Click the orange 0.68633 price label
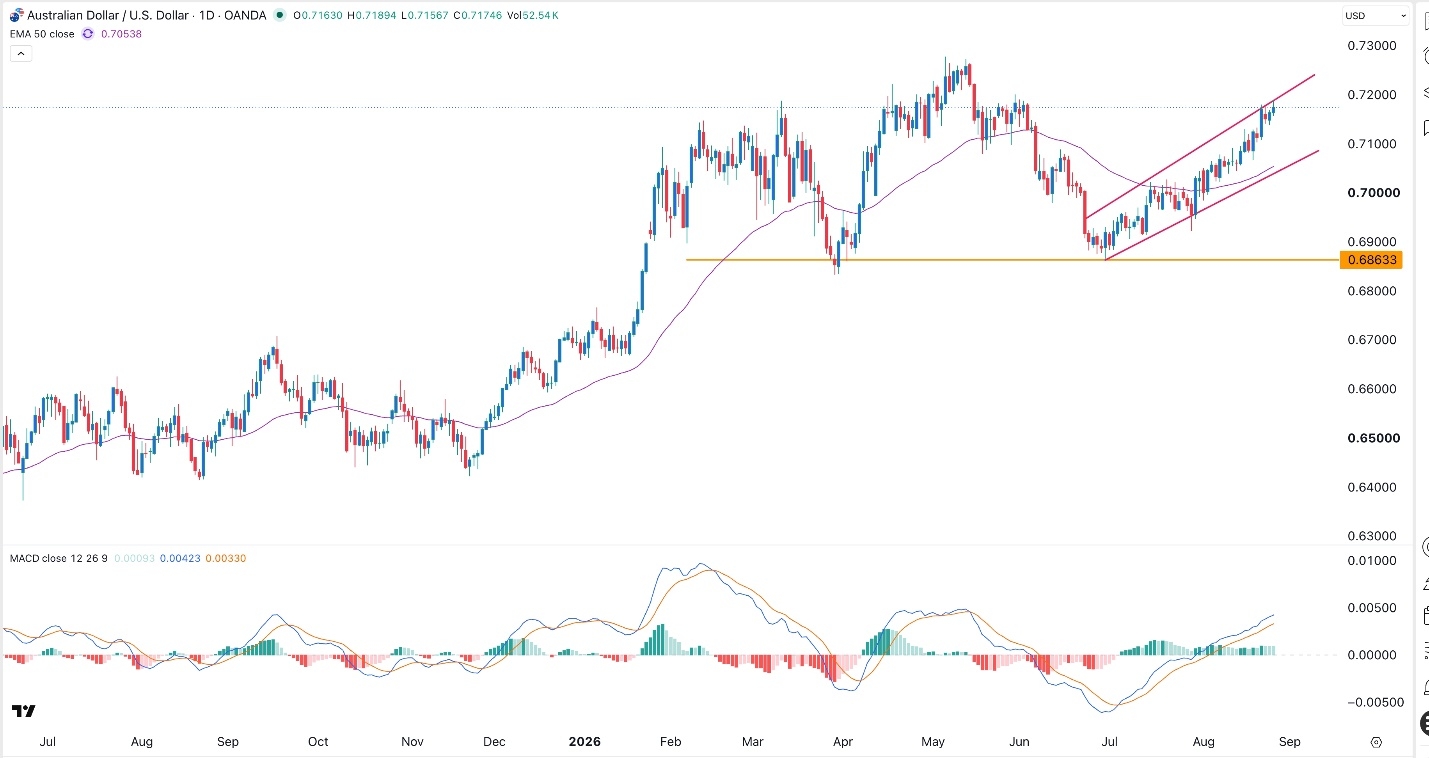The height and width of the screenshot is (758, 1429). tap(1372, 260)
